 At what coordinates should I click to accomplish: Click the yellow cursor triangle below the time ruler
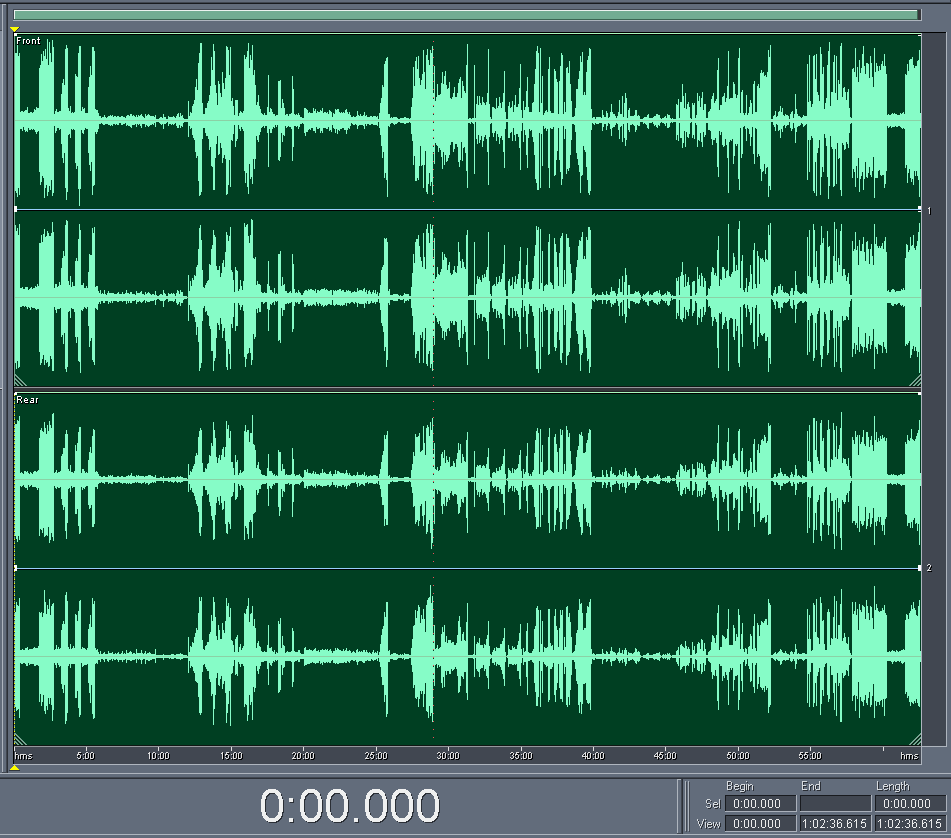click(x=14, y=767)
